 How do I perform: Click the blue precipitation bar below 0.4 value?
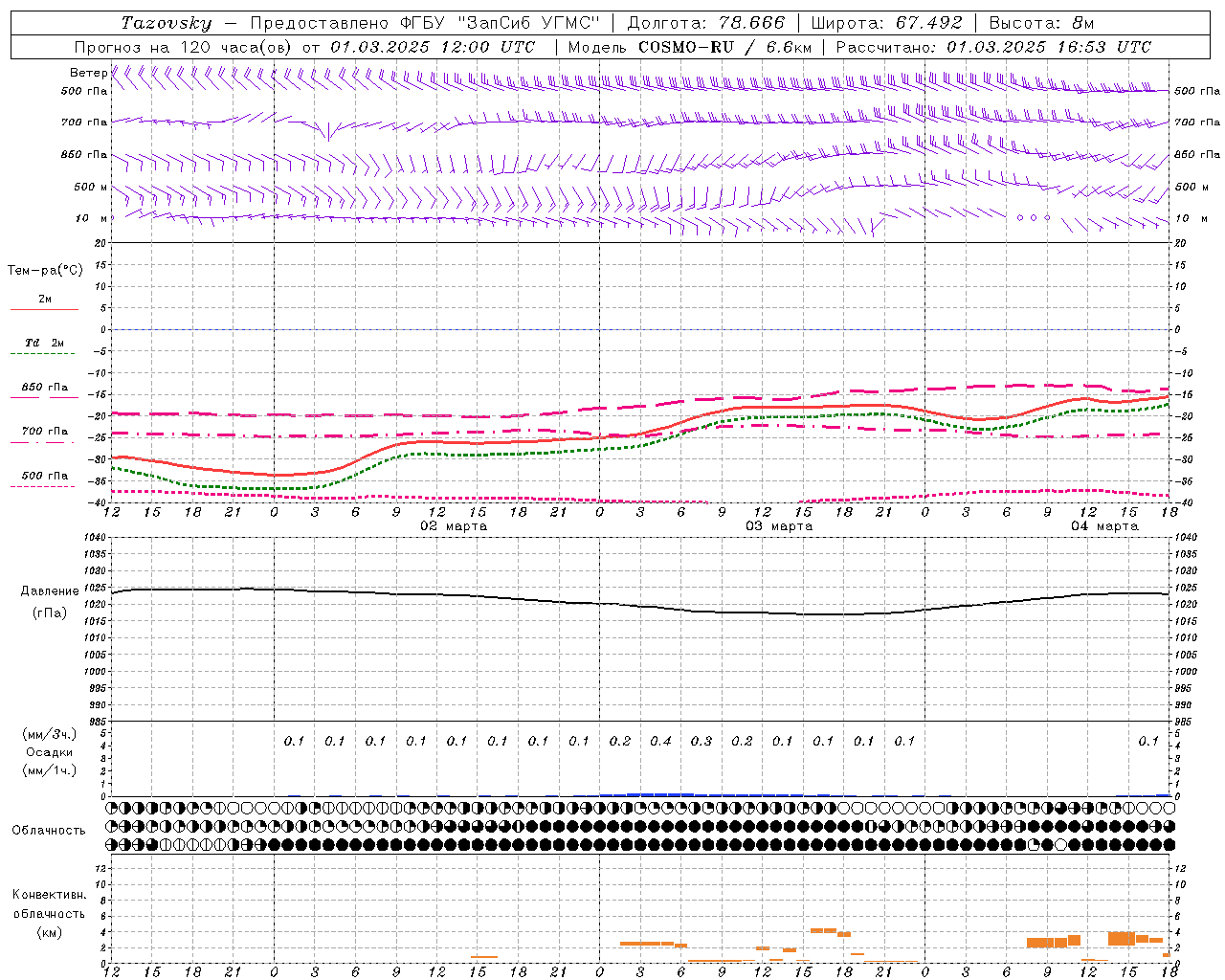pyautogui.click(x=660, y=794)
